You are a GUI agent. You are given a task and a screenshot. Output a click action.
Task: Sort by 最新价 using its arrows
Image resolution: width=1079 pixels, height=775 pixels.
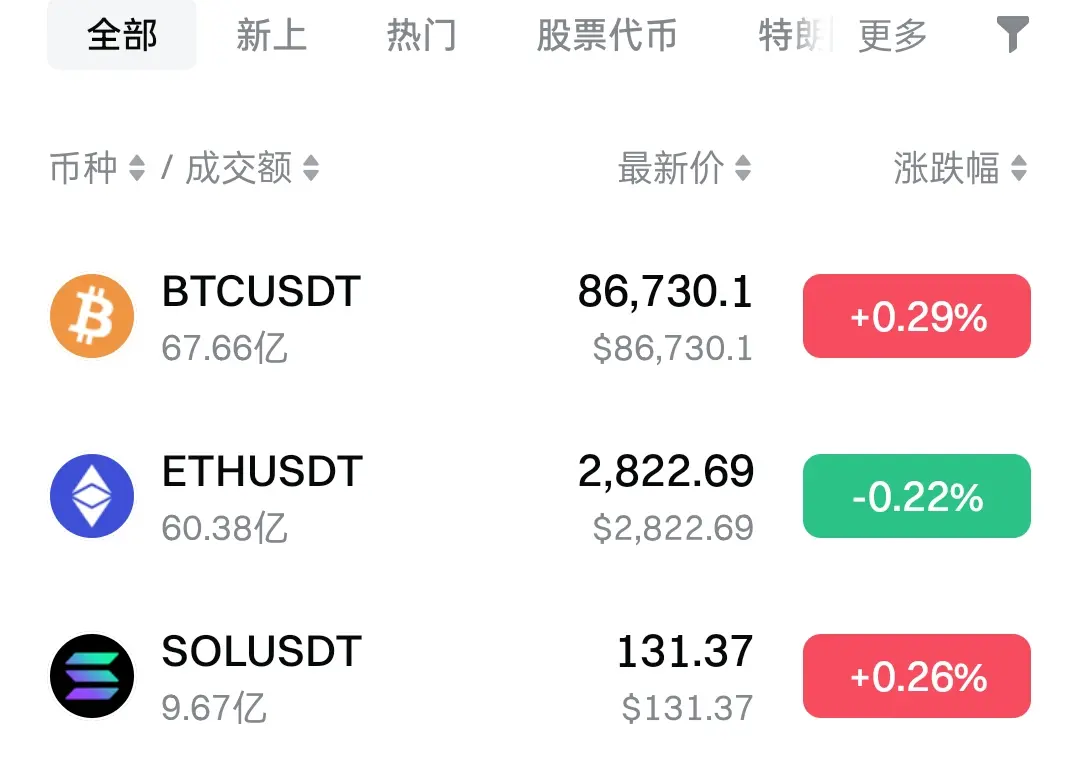pos(743,168)
